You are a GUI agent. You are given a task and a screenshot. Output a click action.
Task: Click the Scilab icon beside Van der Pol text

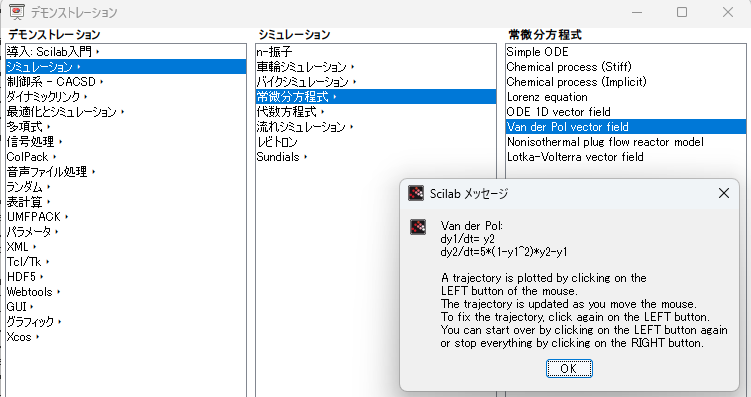click(418, 227)
